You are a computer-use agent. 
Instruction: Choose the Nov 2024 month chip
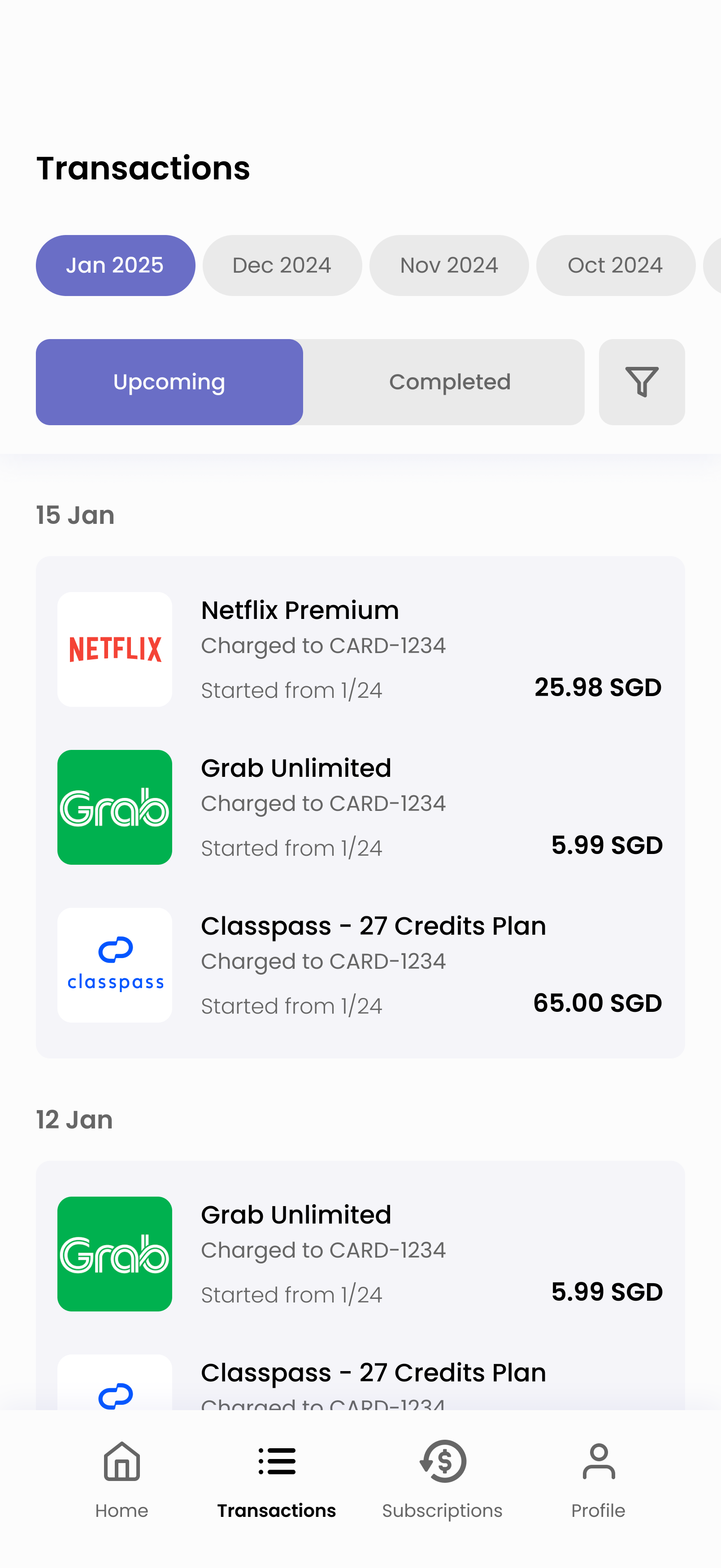click(449, 266)
